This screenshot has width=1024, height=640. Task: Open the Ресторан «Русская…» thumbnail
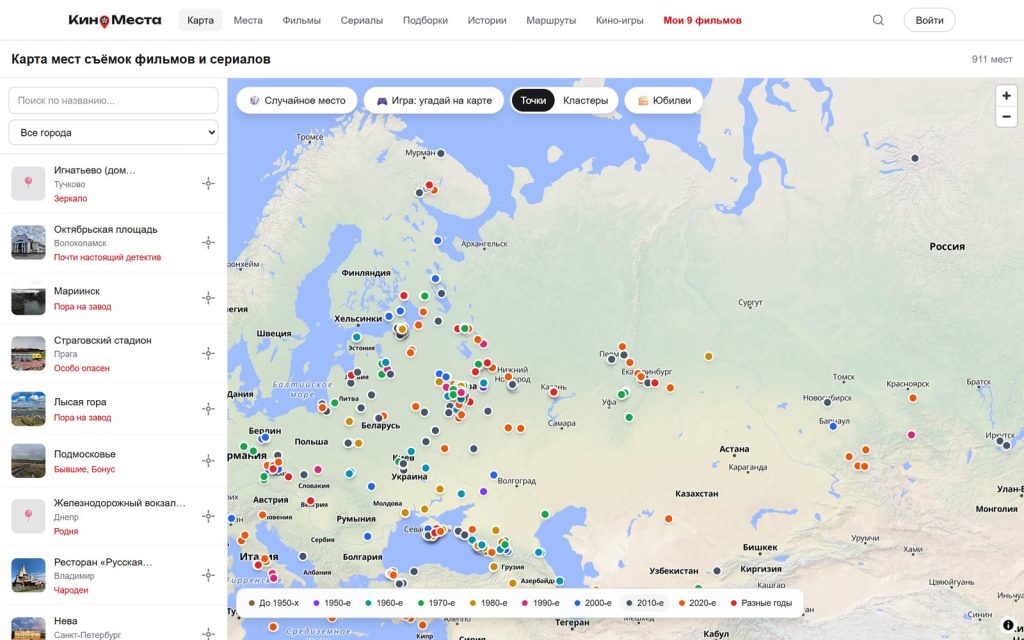[28, 575]
